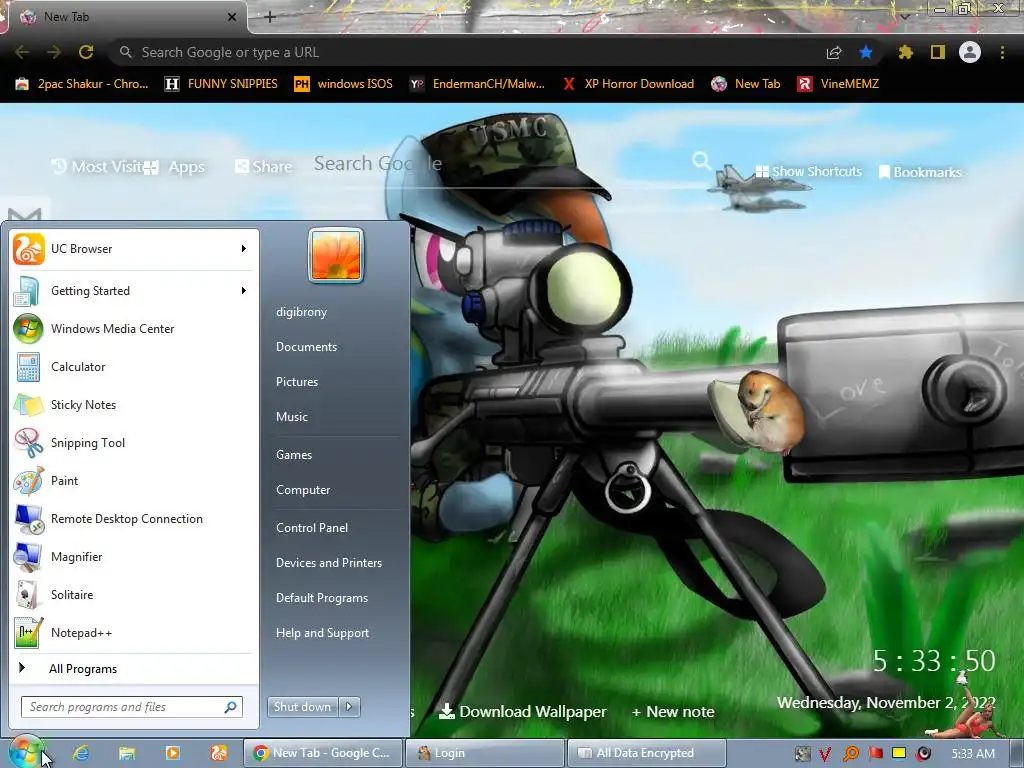Open Remote Desktop Connection
1024x768 pixels.
coord(134,519)
